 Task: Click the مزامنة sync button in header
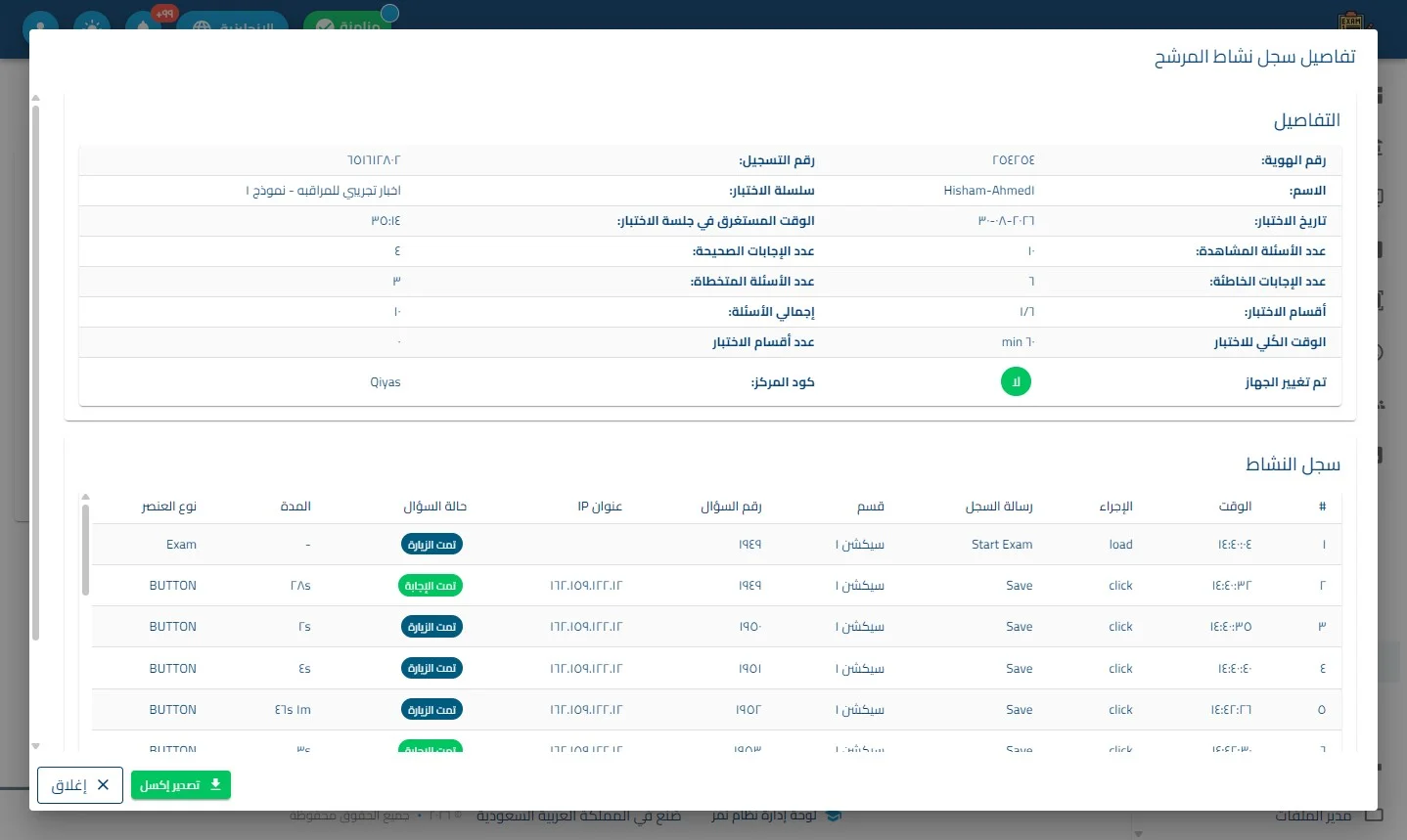click(x=348, y=23)
